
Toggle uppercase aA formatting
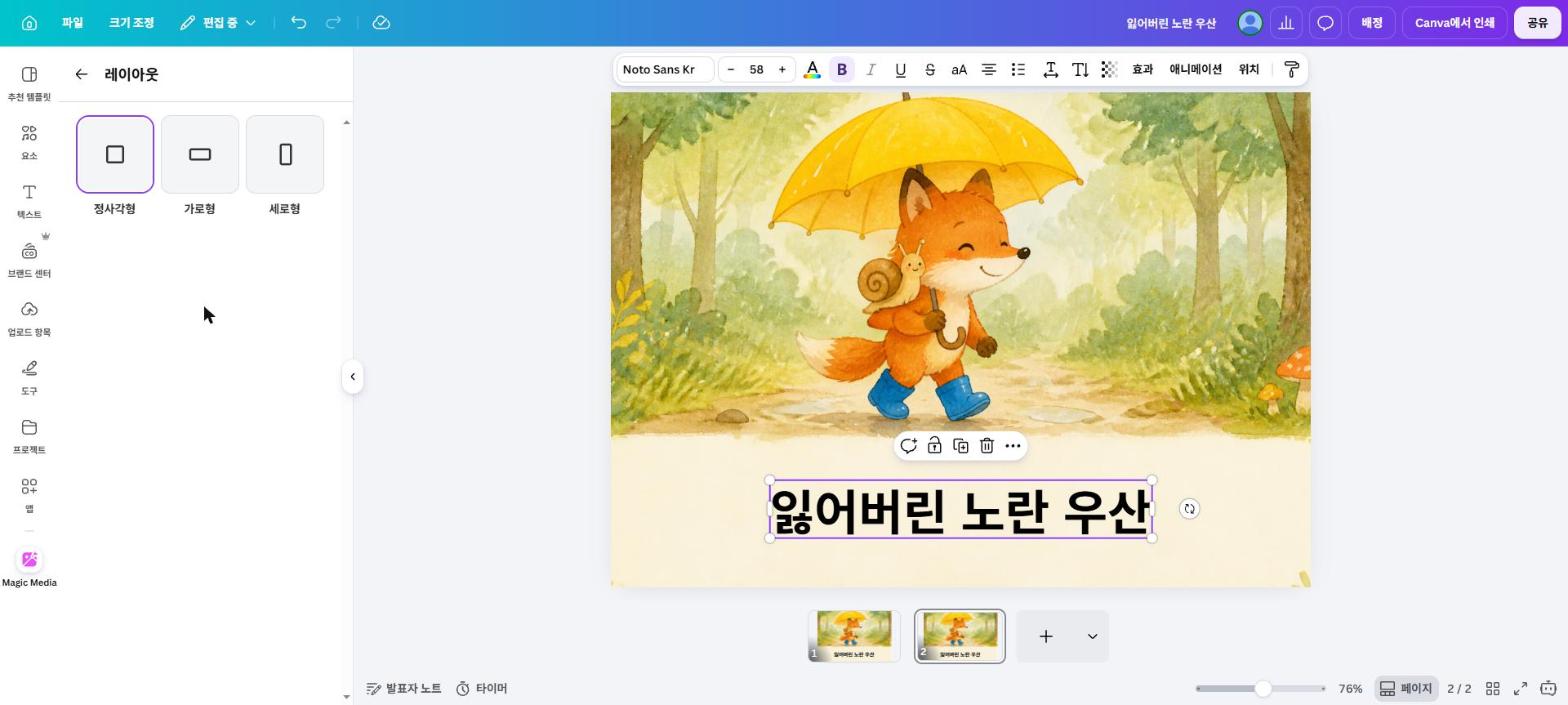coord(959,69)
